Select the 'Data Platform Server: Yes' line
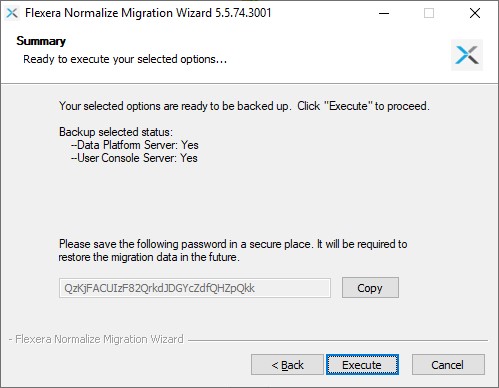 (x=135, y=145)
